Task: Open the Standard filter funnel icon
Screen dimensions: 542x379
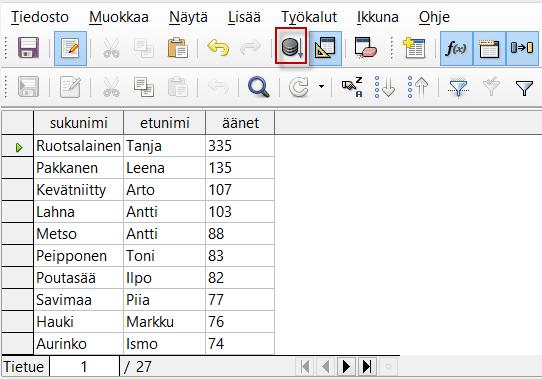Action: coord(524,88)
